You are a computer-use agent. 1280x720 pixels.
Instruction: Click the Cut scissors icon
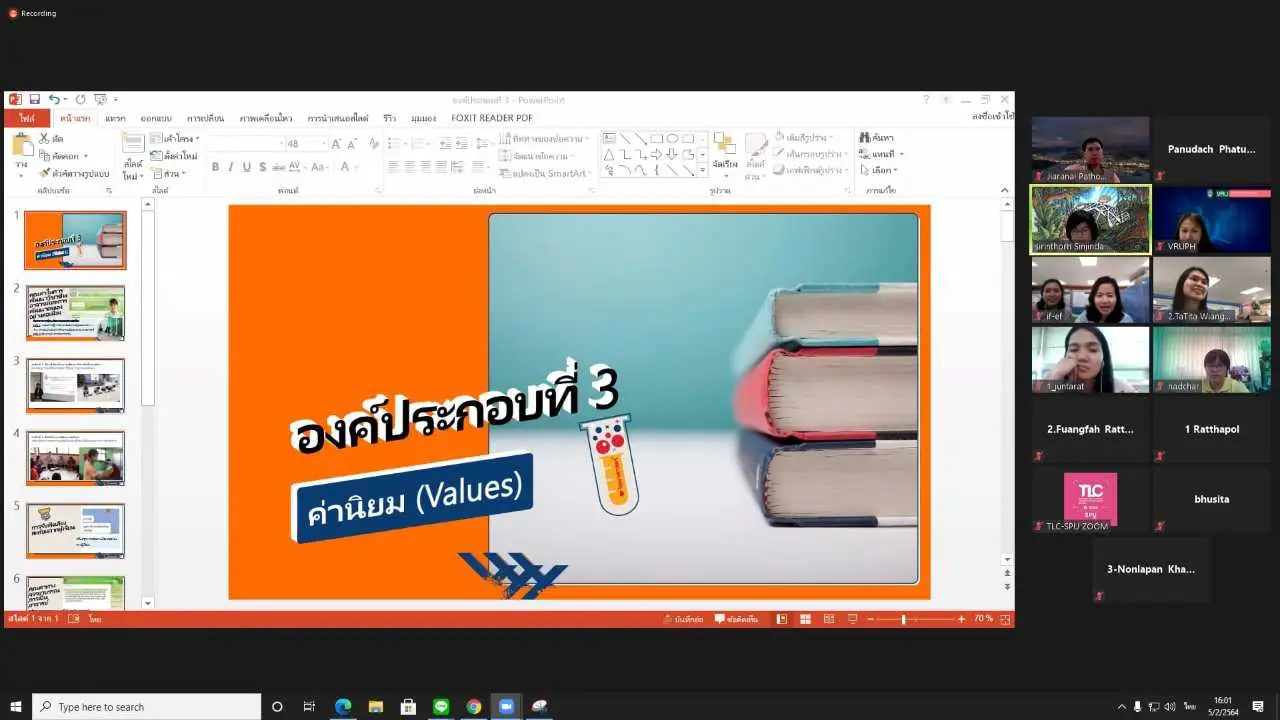[44, 139]
